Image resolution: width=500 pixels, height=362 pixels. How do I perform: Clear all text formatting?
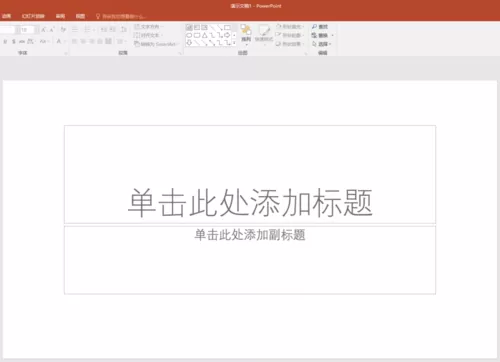(x=63, y=30)
